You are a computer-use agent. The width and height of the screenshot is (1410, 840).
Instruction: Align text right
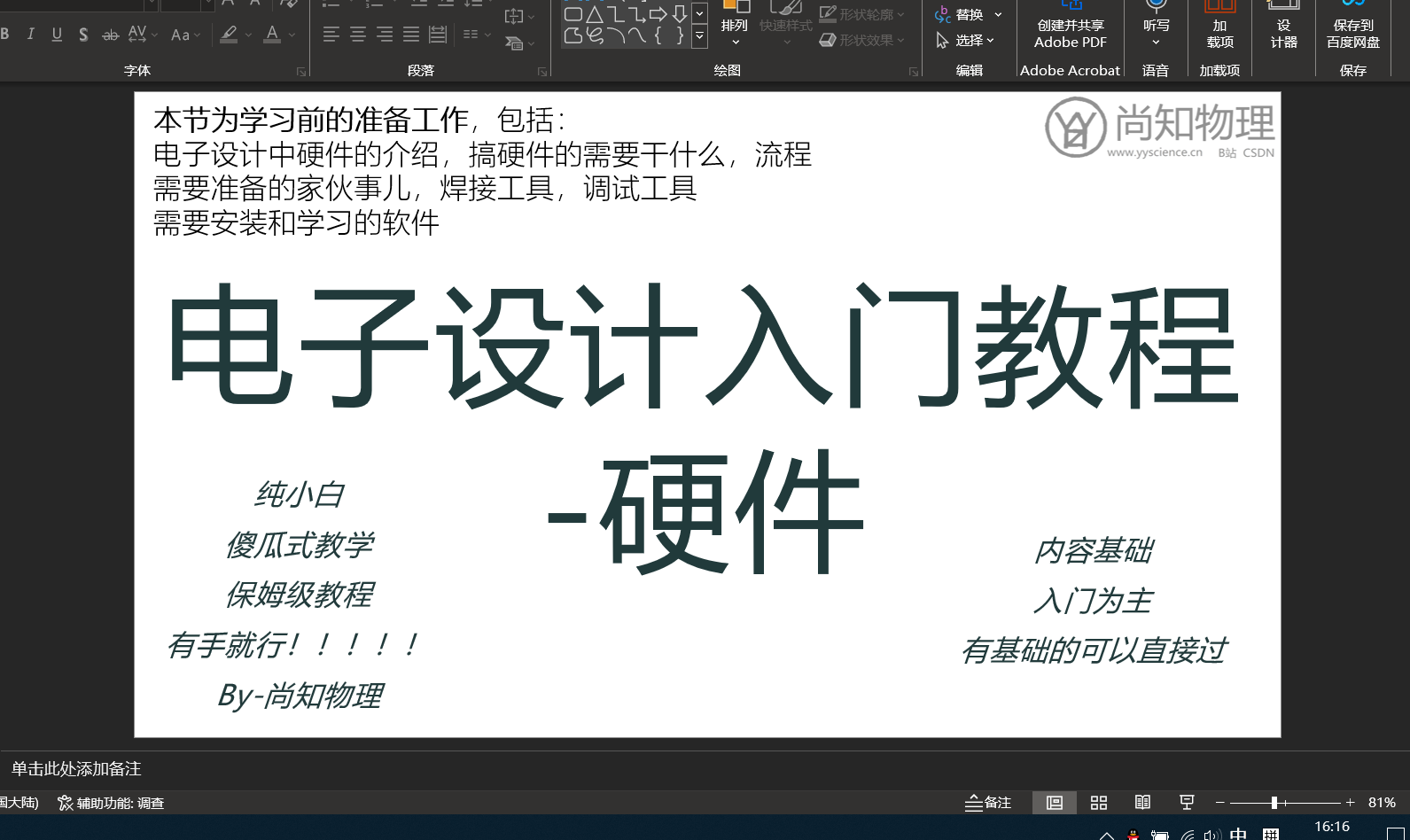[384, 35]
